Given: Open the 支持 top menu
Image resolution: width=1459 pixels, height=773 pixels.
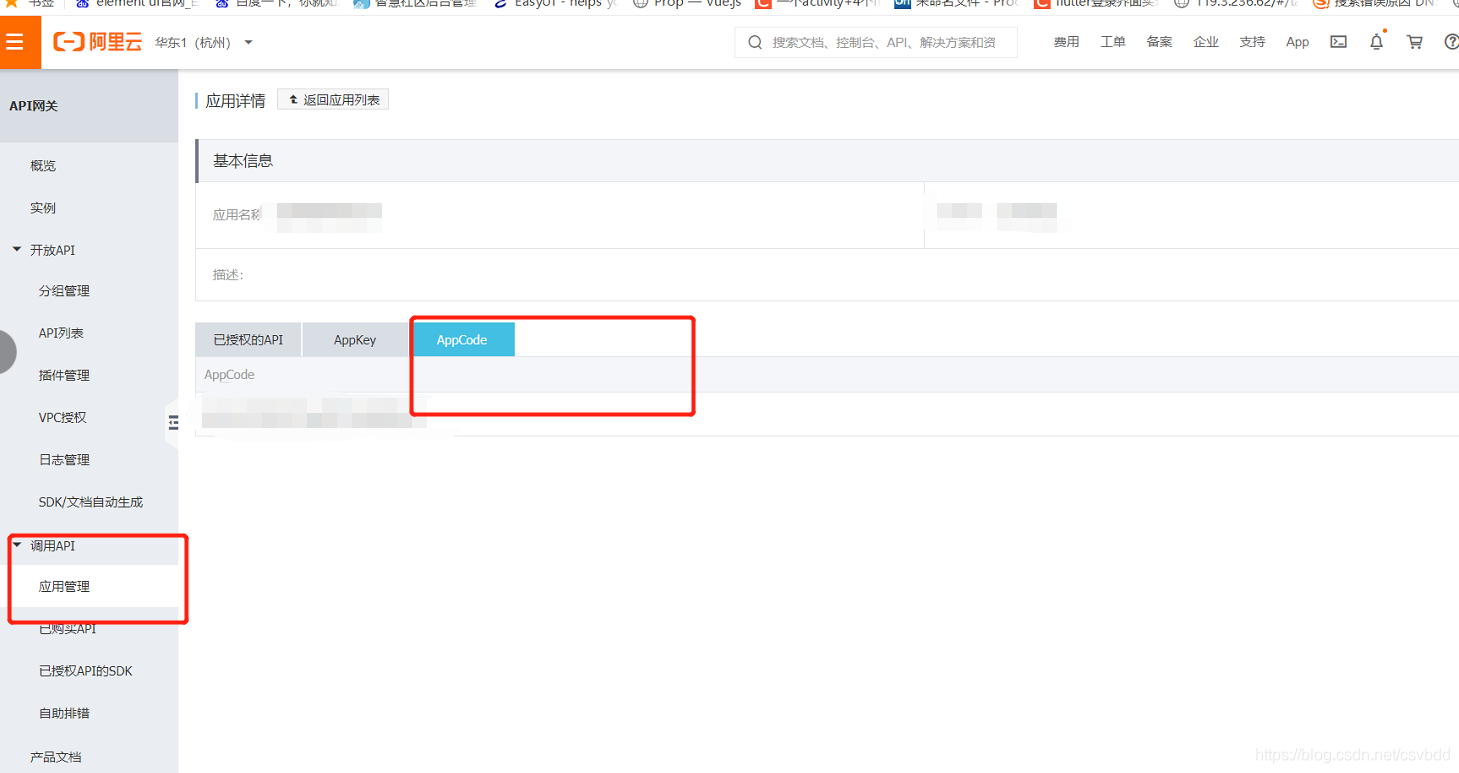Looking at the screenshot, I should pyautogui.click(x=1252, y=42).
